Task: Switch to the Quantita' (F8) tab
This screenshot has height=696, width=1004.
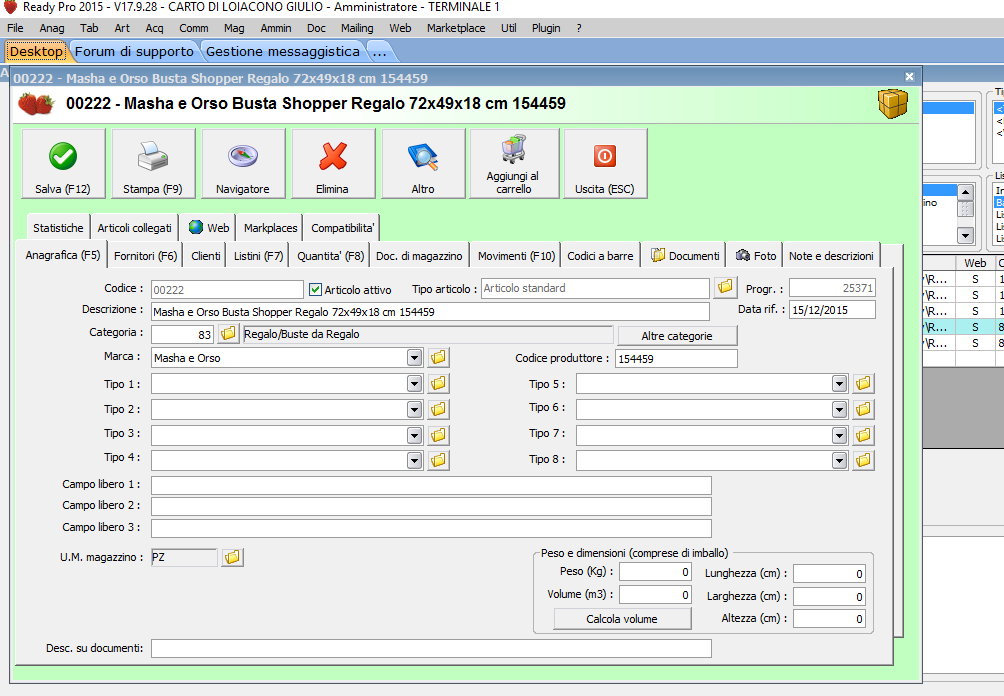Action: [x=330, y=255]
